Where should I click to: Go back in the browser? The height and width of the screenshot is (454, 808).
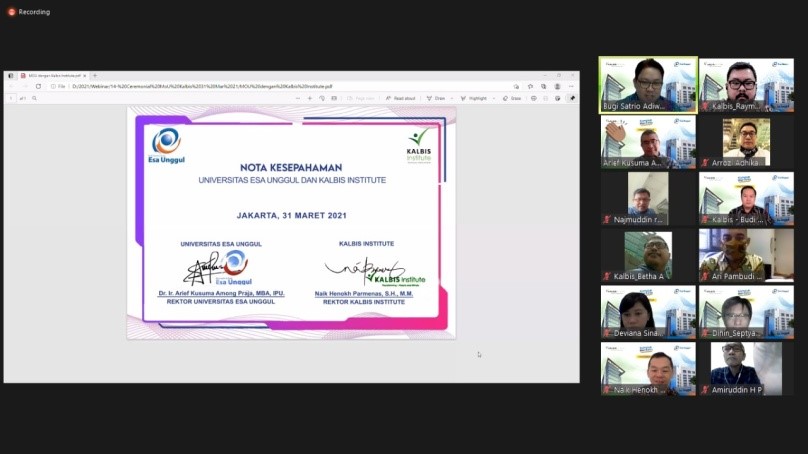pyautogui.click(x=12, y=86)
